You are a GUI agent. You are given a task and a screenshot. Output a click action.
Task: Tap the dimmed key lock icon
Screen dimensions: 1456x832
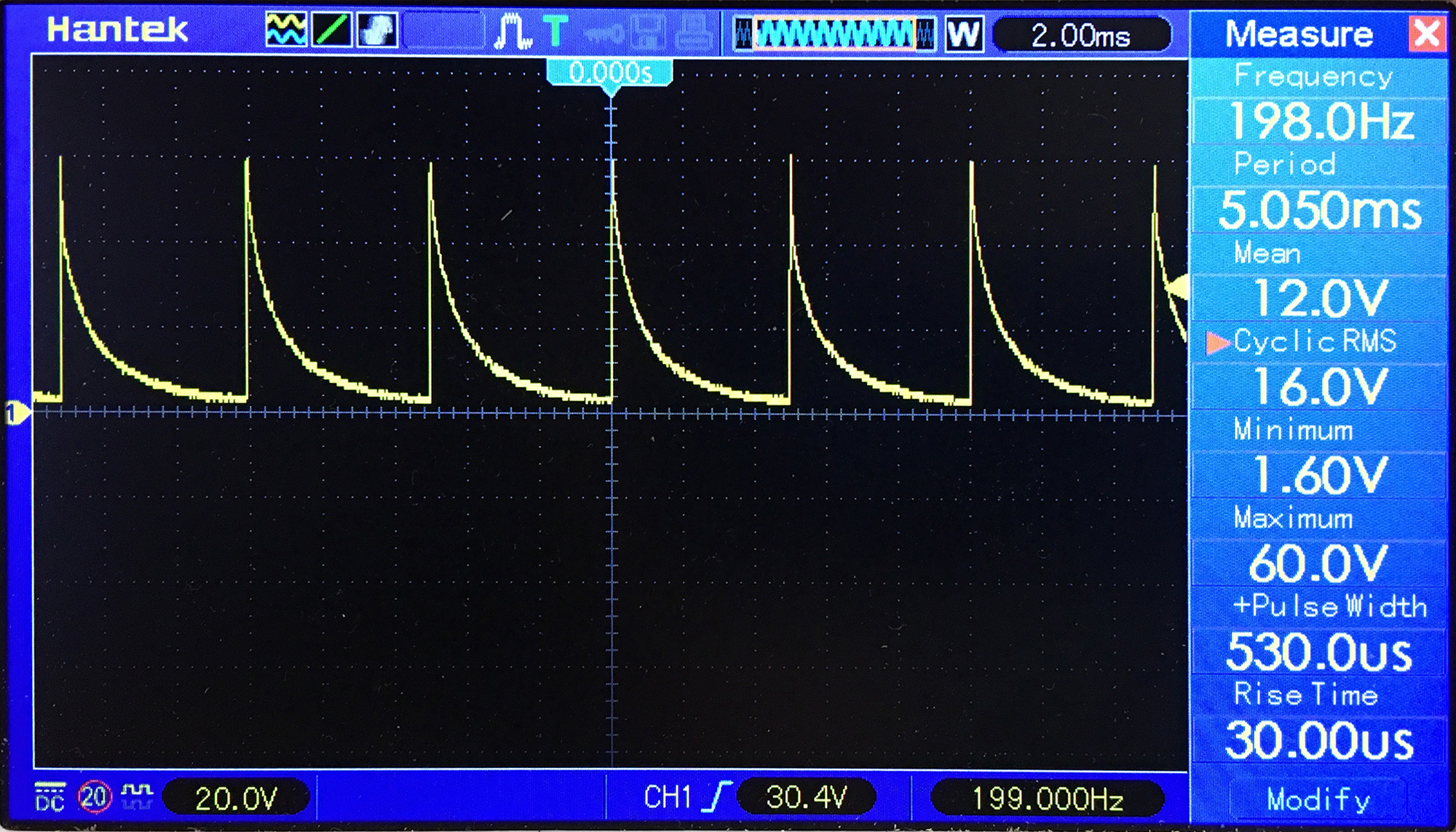604,33
